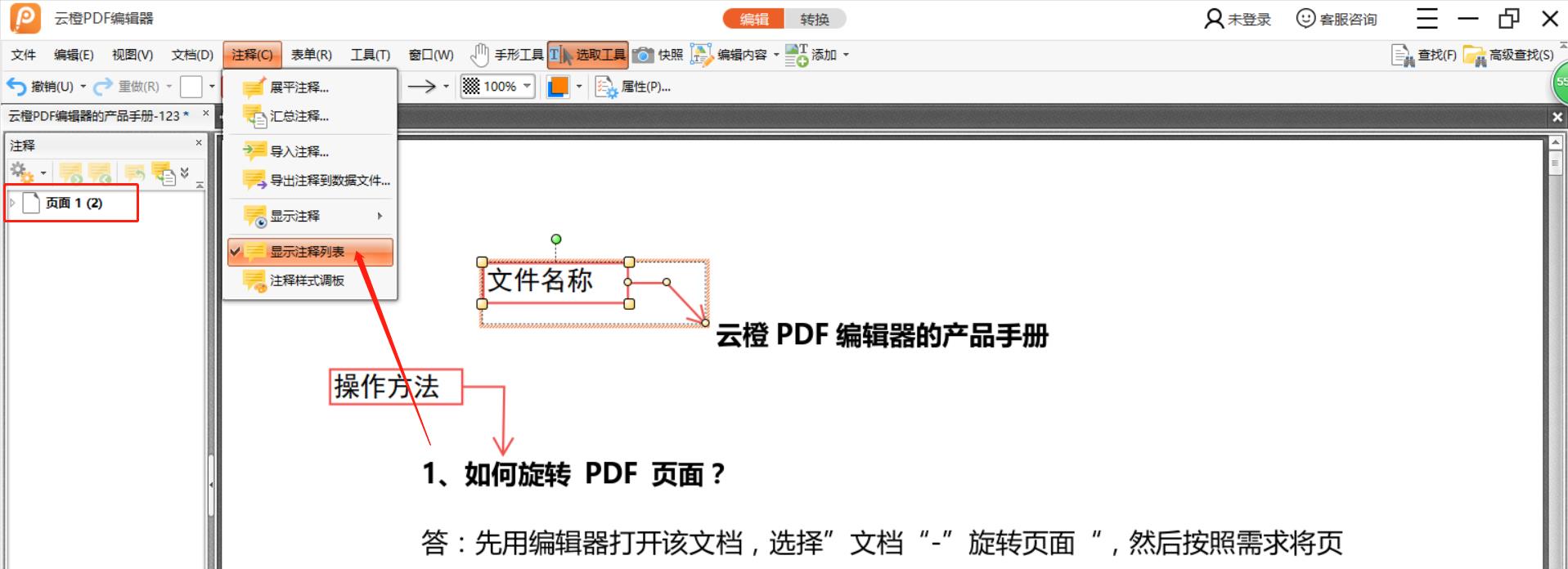
Task: Toggle the checked 显示注释列表 menu item
Action: [x=310, y=252]
